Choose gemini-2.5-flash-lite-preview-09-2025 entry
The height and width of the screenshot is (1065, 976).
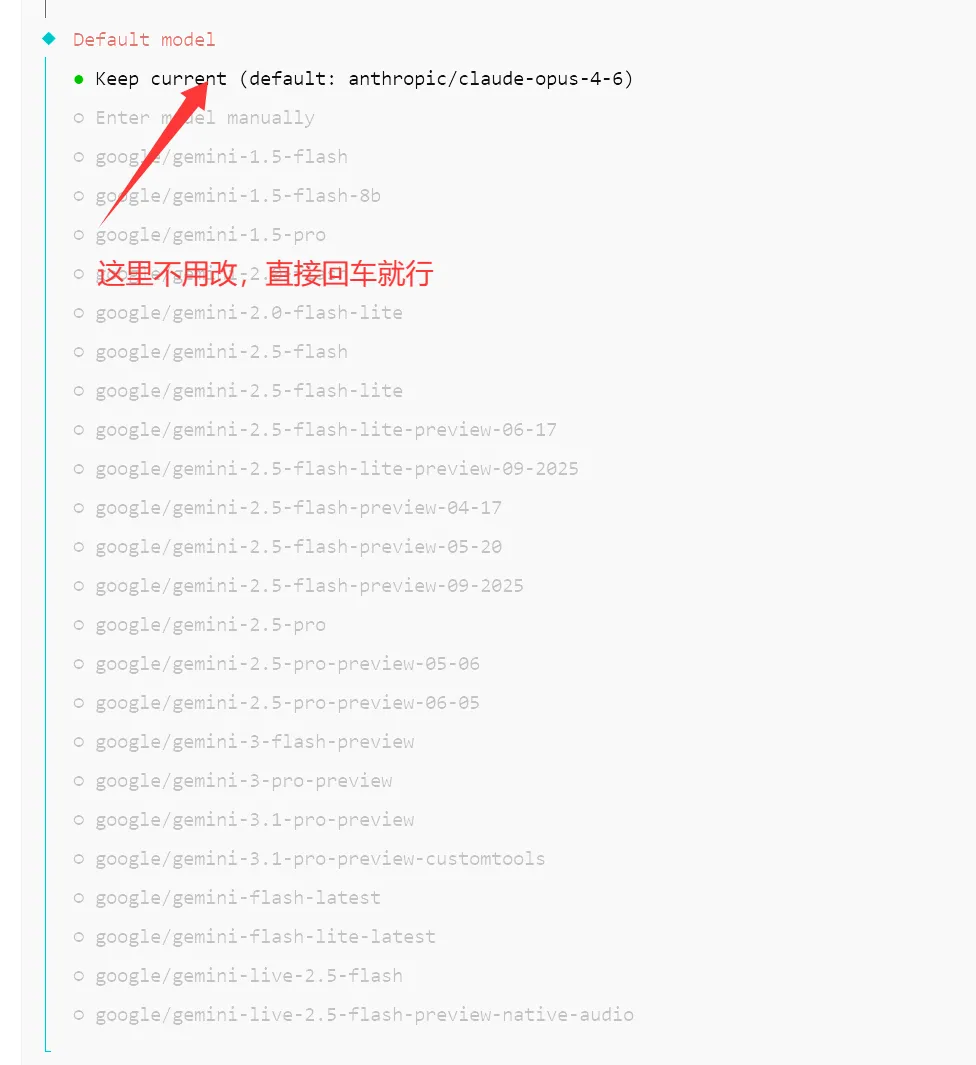(x=326, y=469)
